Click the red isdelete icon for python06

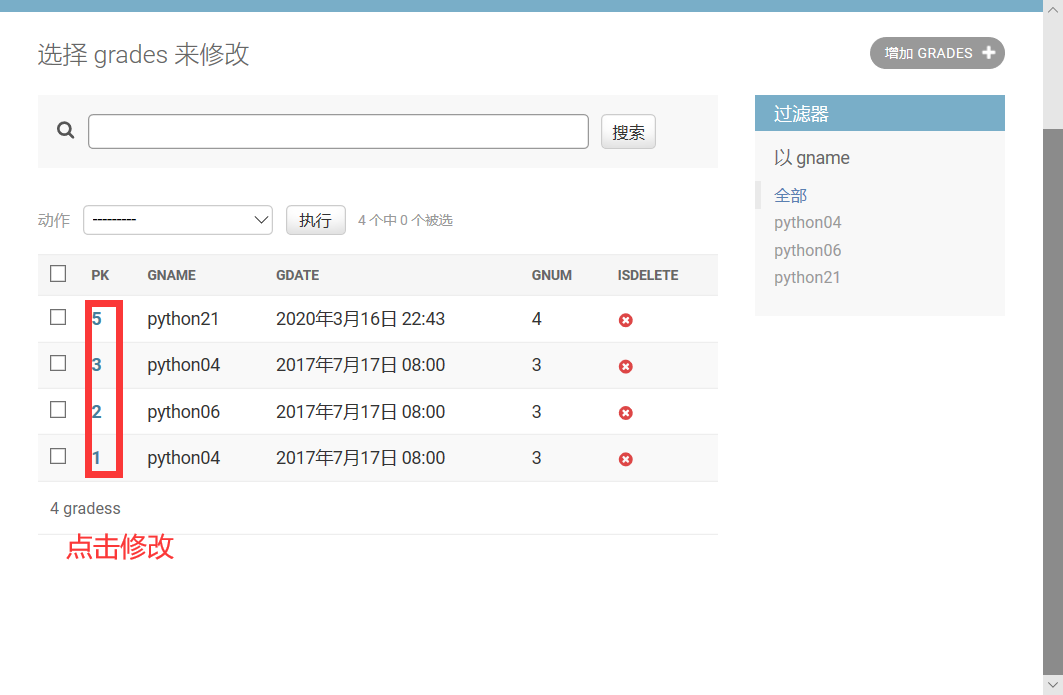click(x=626, y=413)
